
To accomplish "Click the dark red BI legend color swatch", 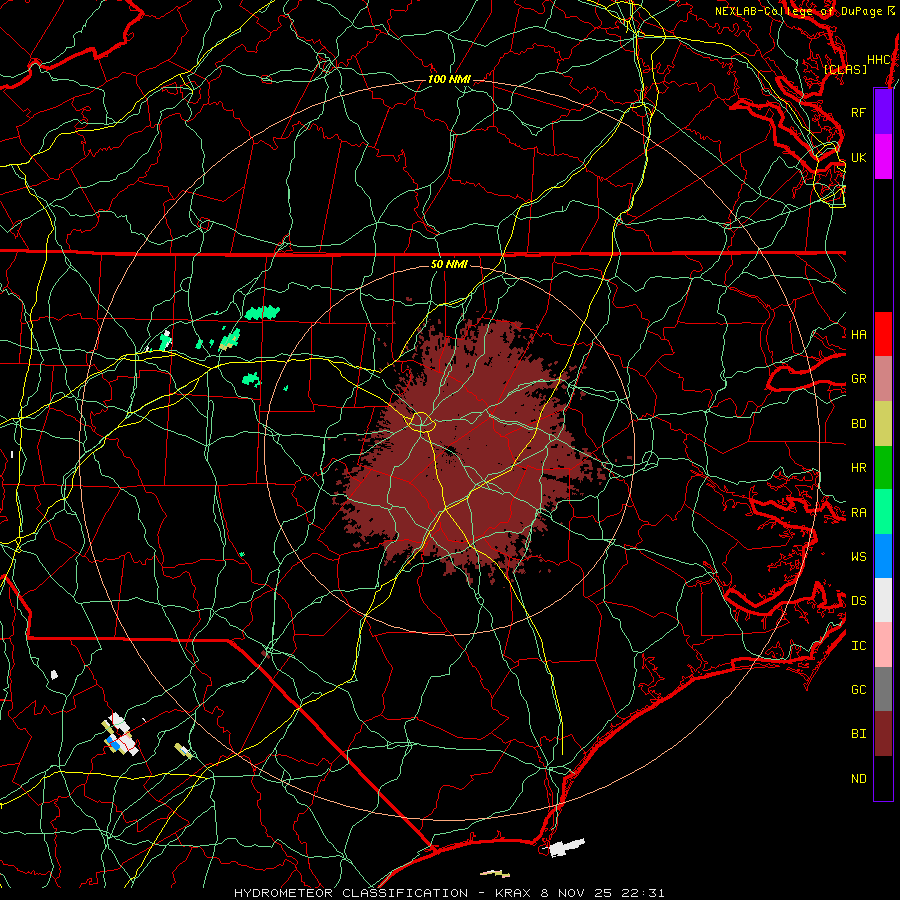I will pos(883,734).
